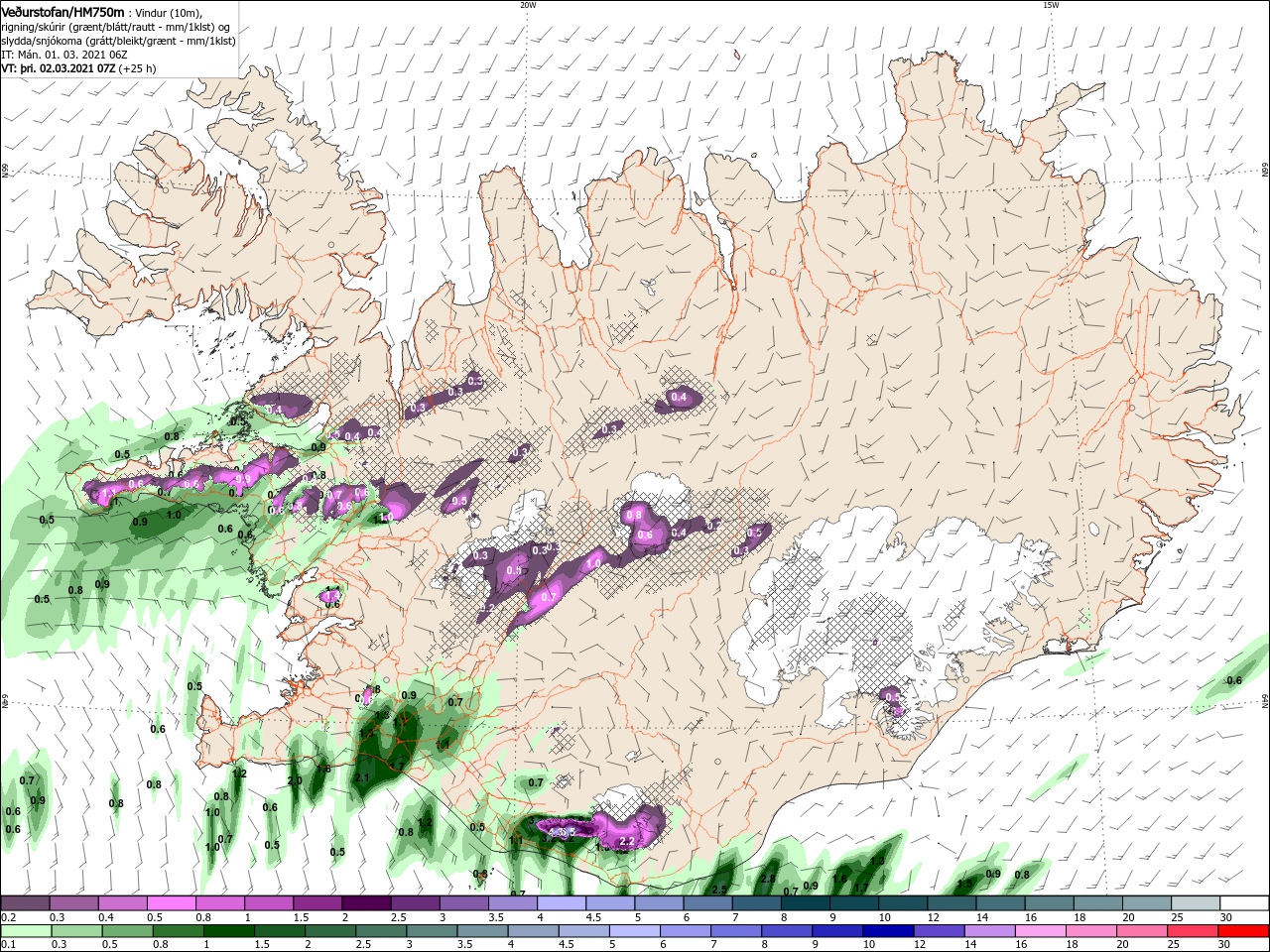Click the '2.0' rain value off southwest coast
The image size is (1270, 952).
(295, 780)
